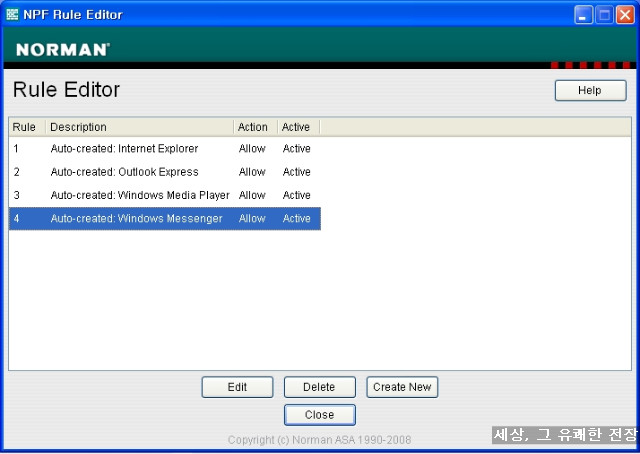Click the Active column header
Viewport: 640px width, 454px height.
point(298,127)
